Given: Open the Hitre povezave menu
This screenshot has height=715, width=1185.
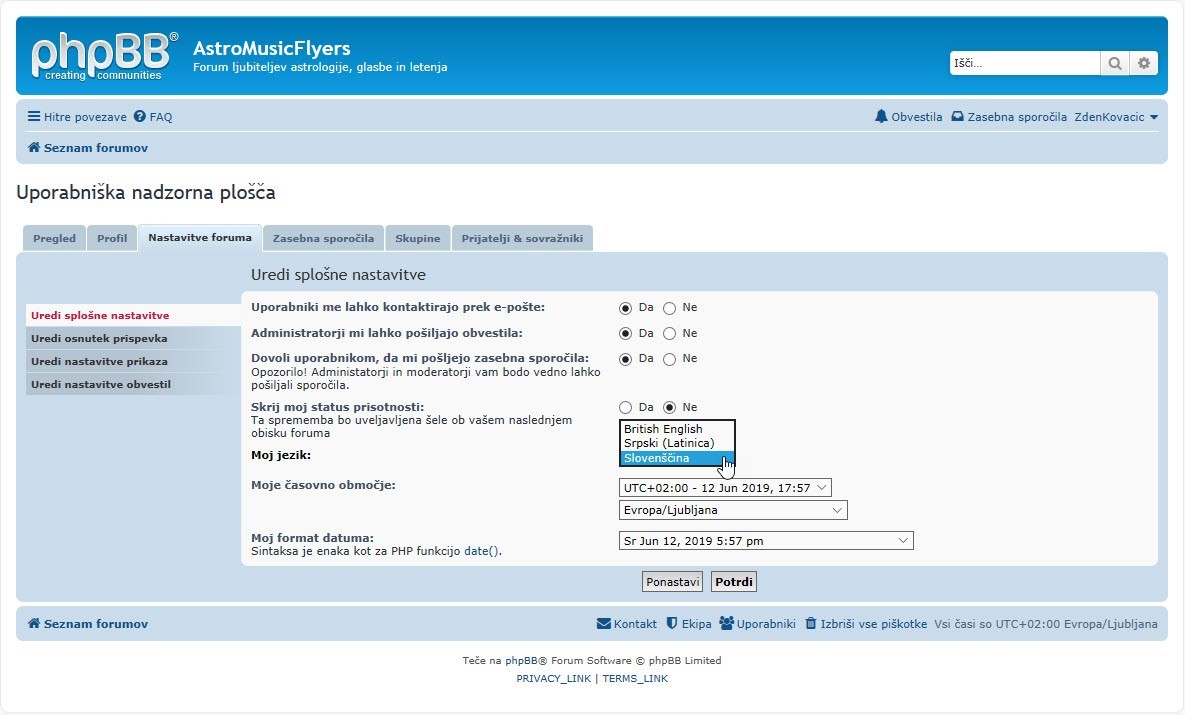Looking at the screenshot, I should click(77, 117).
